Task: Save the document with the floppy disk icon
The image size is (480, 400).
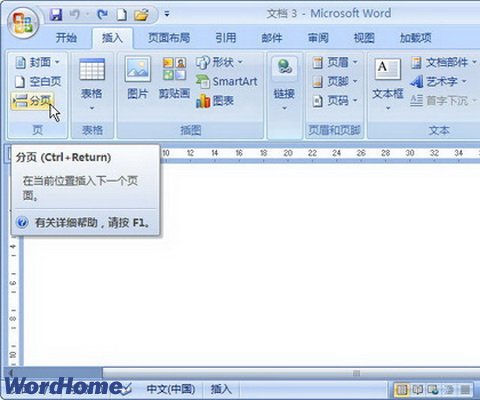Action: 56,15
